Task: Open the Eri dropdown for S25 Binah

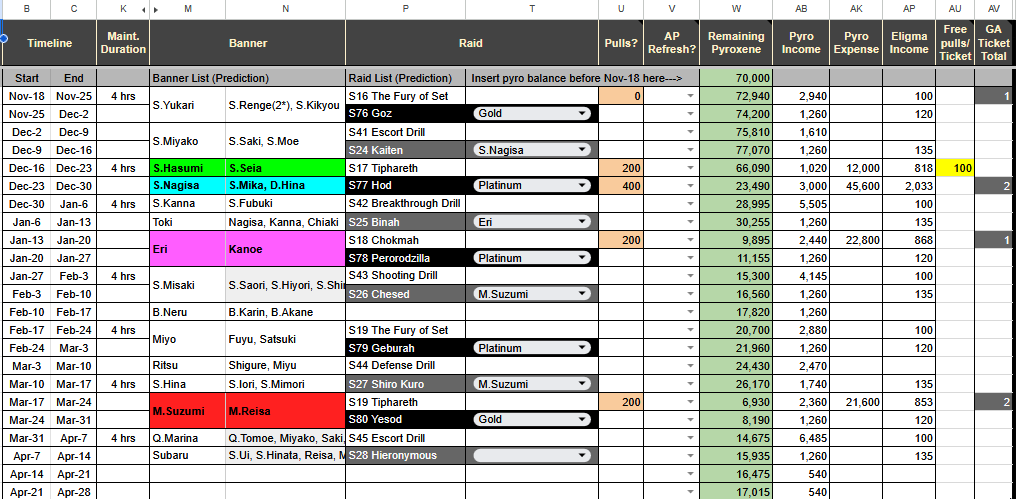Action: coord(532,222)
